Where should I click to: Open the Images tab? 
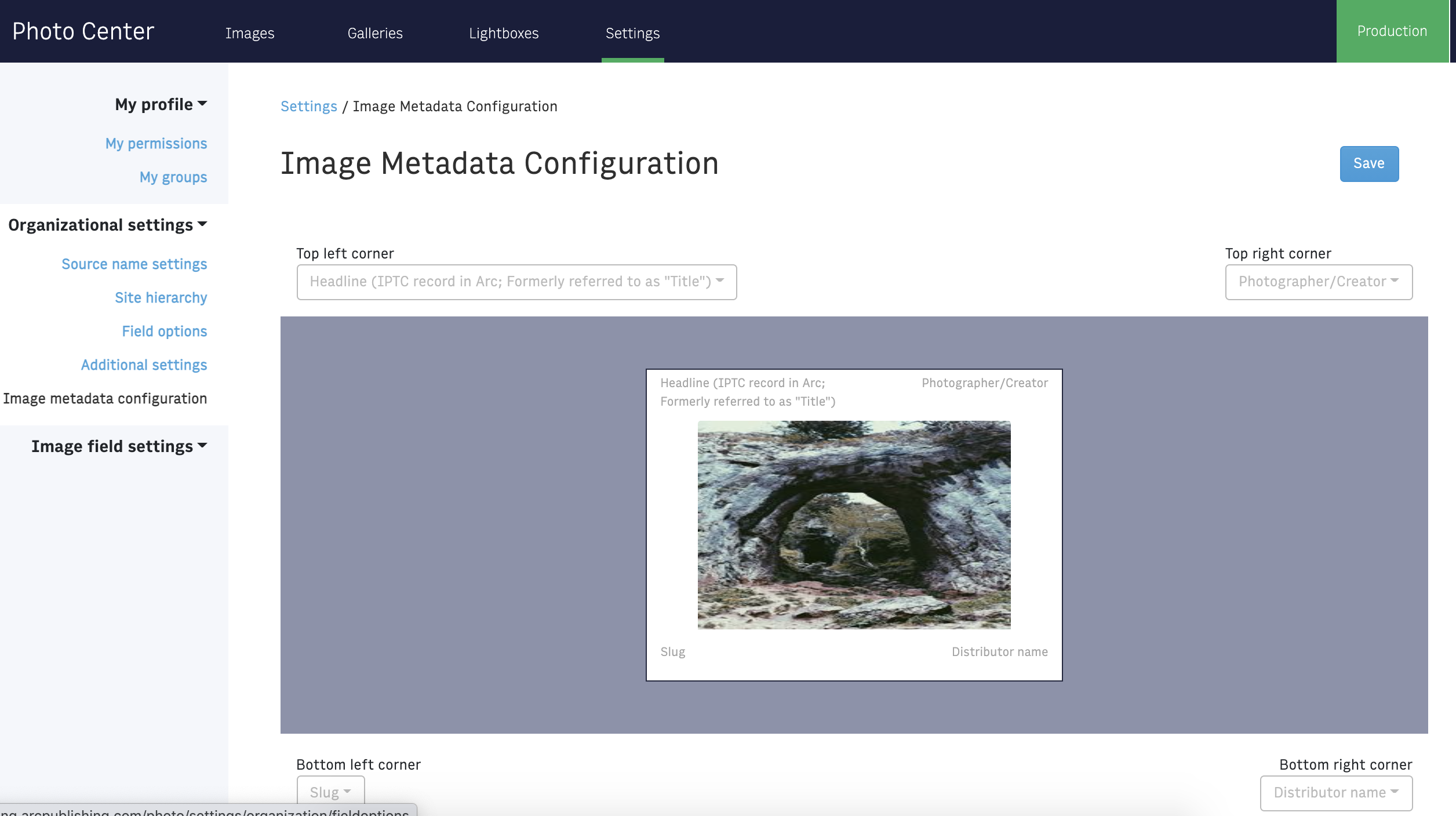[250, 33]
